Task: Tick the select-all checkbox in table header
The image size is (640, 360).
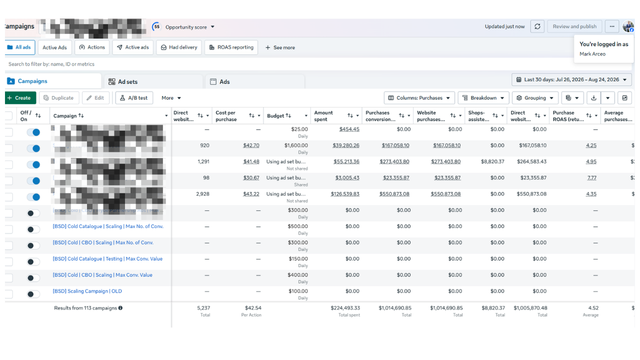Action: [x=9, y=116]
